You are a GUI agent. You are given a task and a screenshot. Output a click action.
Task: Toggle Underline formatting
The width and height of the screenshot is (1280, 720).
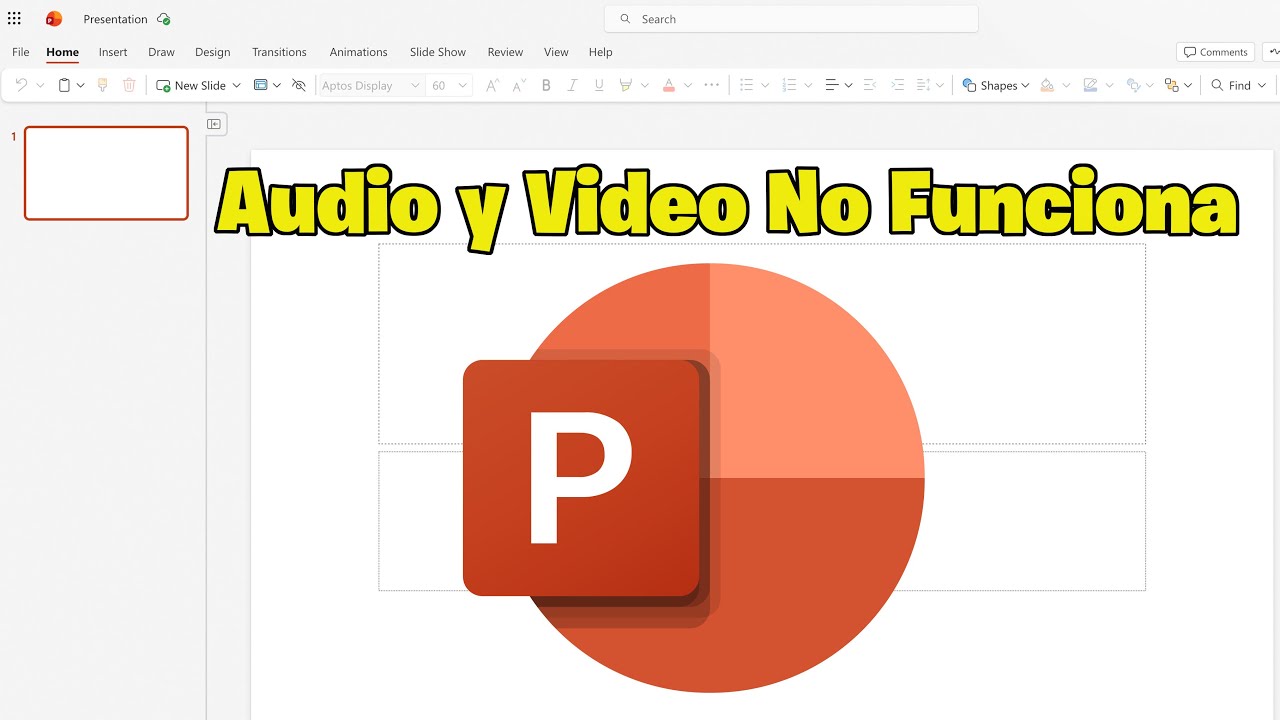(x=599, y=85)
